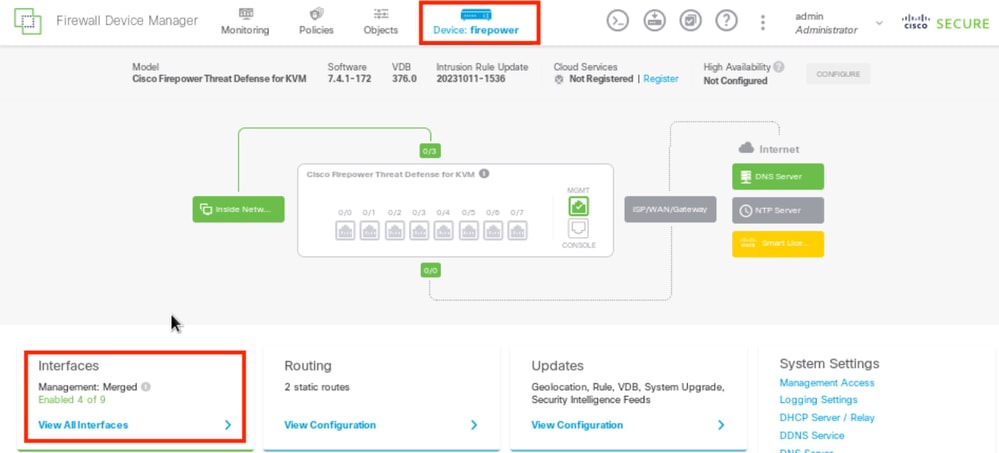Click the Interfaces card heading
Image resolution: width=999 pixels, height=453 pixels.
(x=69, y=366)
